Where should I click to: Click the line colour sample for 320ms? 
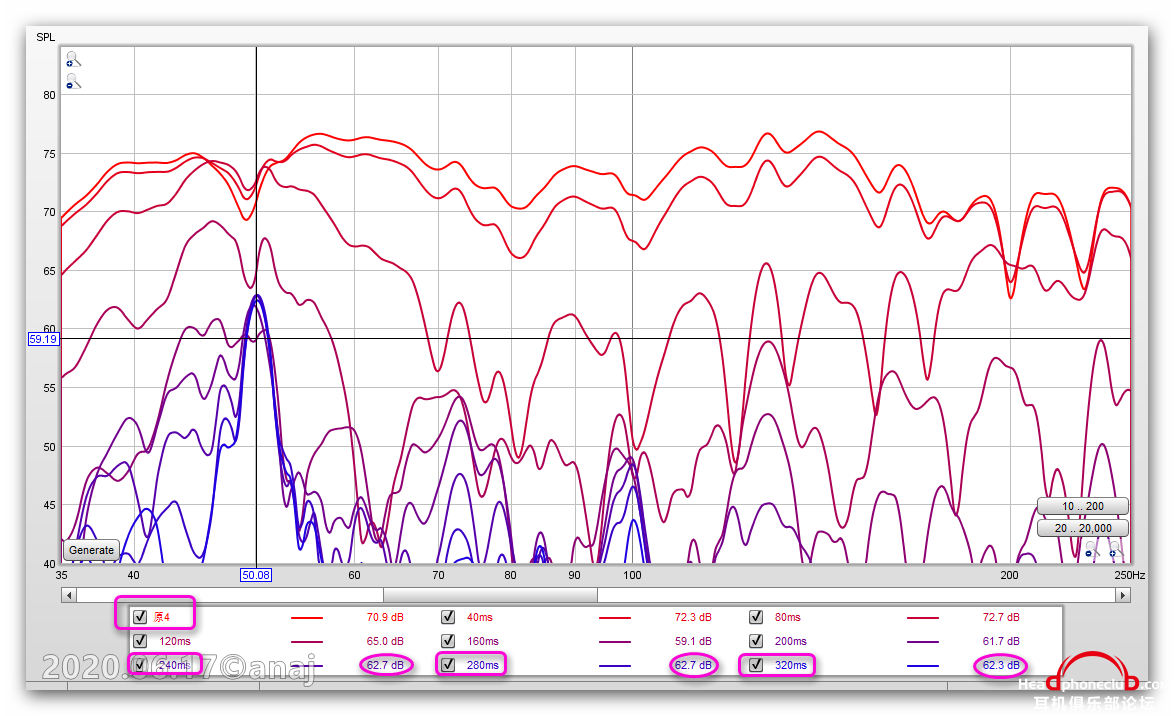[x=922, y=666]
